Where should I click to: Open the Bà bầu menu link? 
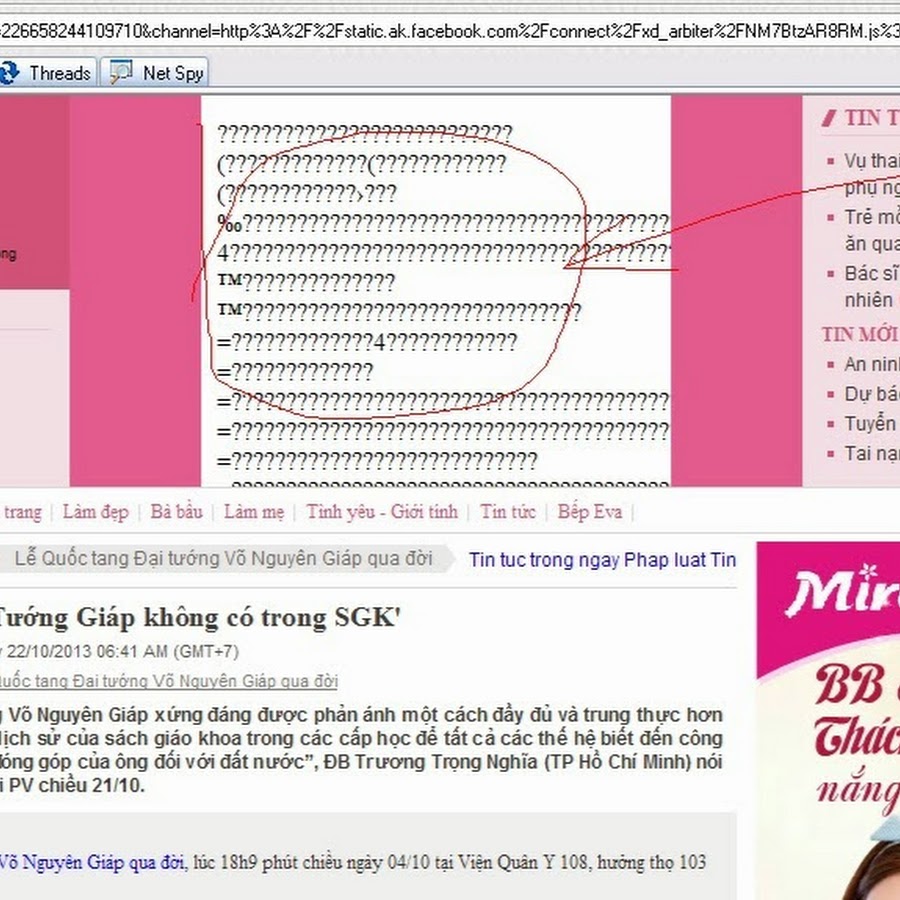tap(176, 511)
